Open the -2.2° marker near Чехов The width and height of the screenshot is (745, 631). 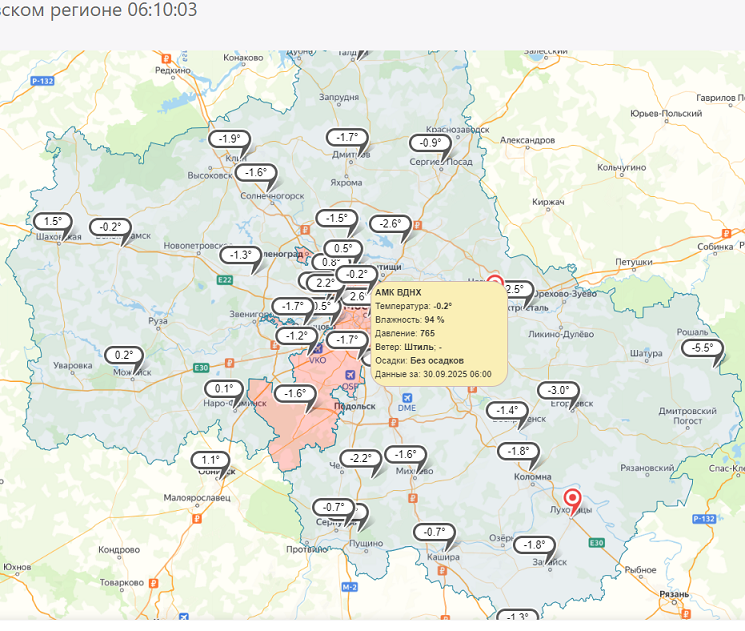(361, 458)
